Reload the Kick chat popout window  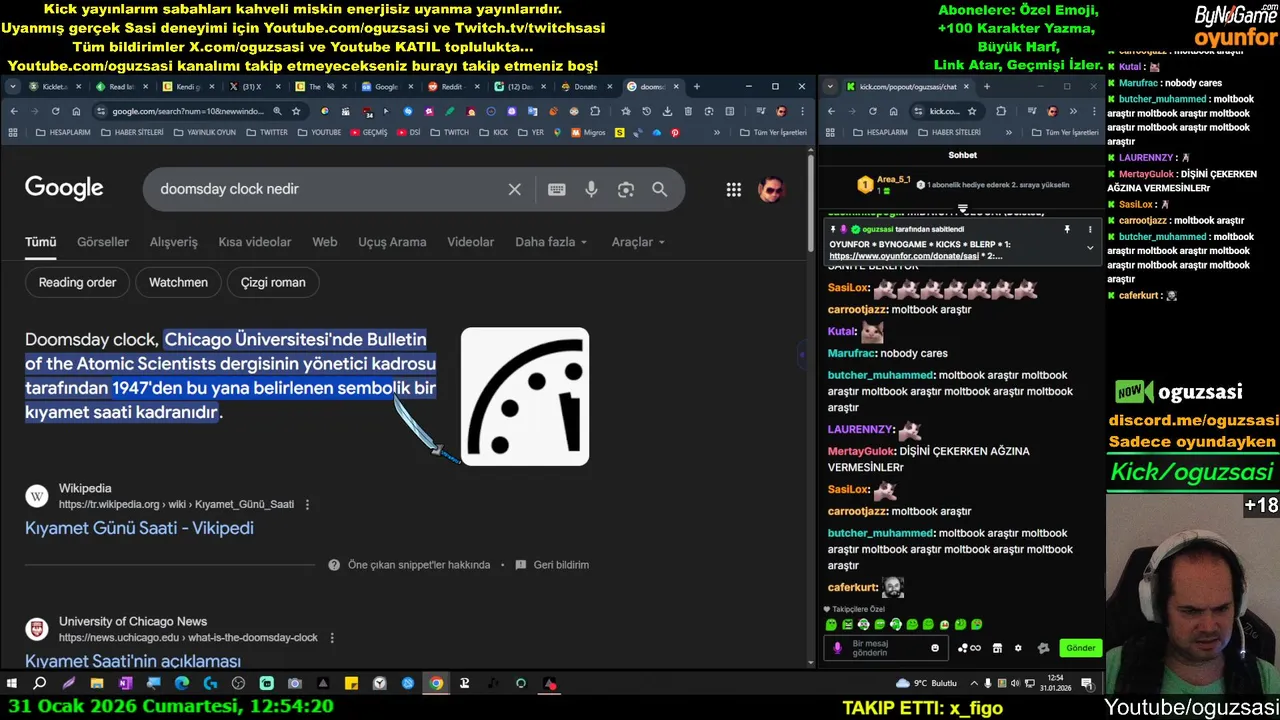click(x=872, y=111)
